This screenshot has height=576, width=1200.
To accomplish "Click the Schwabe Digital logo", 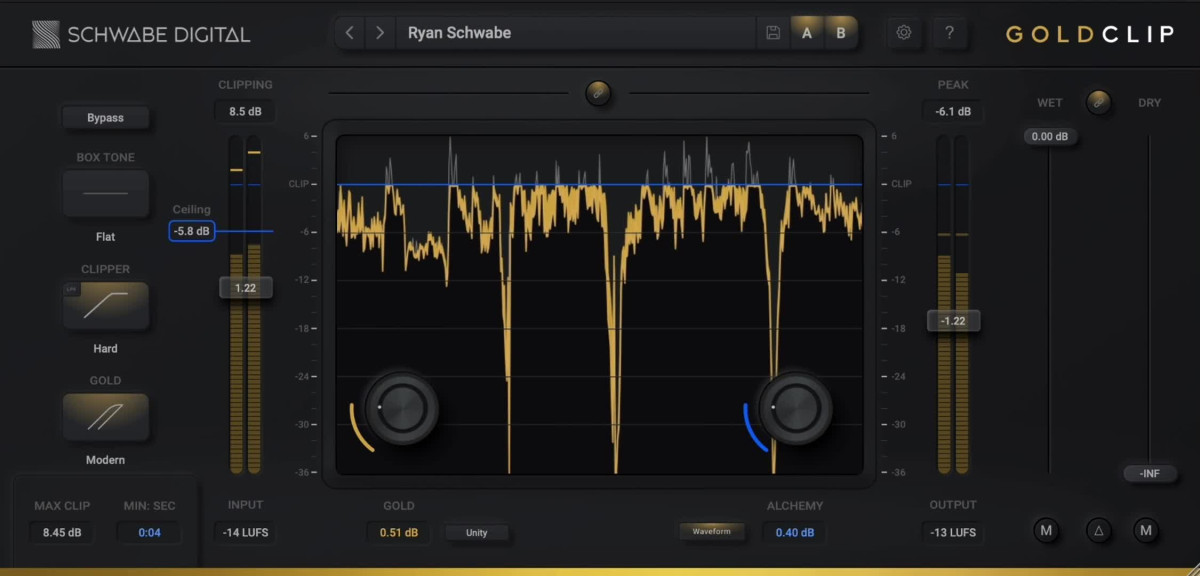I will [x=139, y=35].
